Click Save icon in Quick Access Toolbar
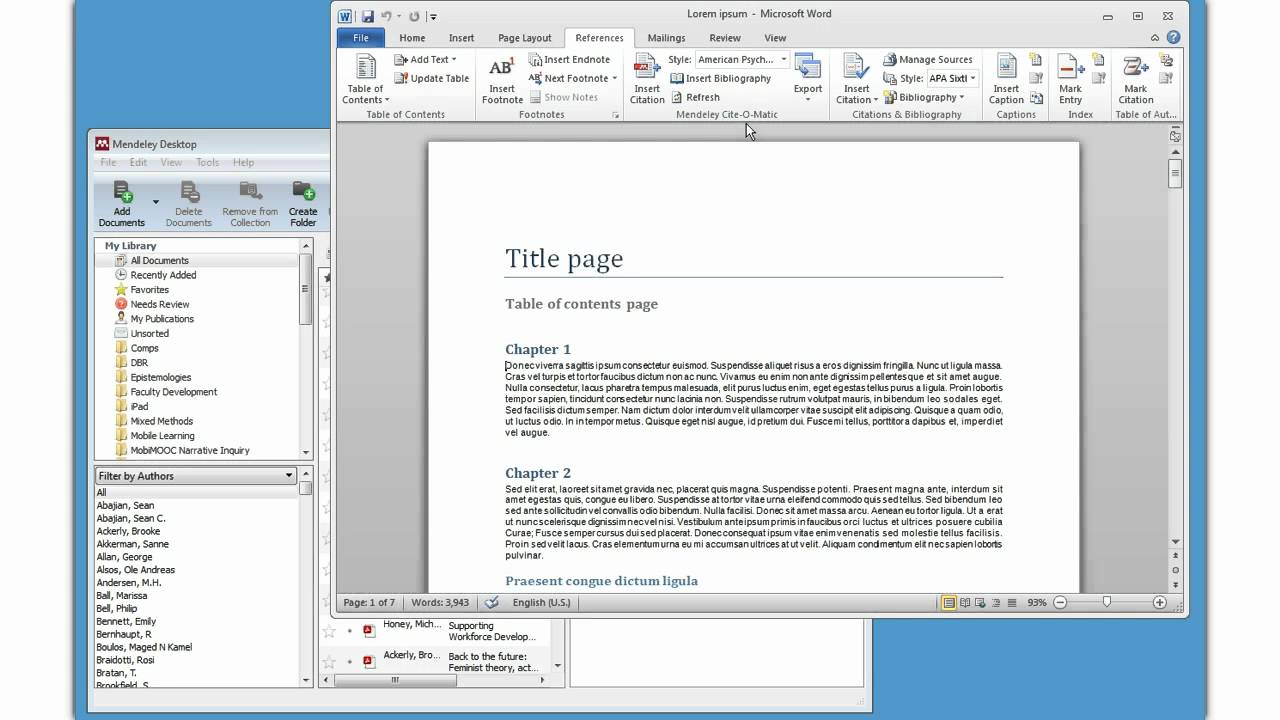The height and width of the screenshot is (720, 1280). pos(368,15)
